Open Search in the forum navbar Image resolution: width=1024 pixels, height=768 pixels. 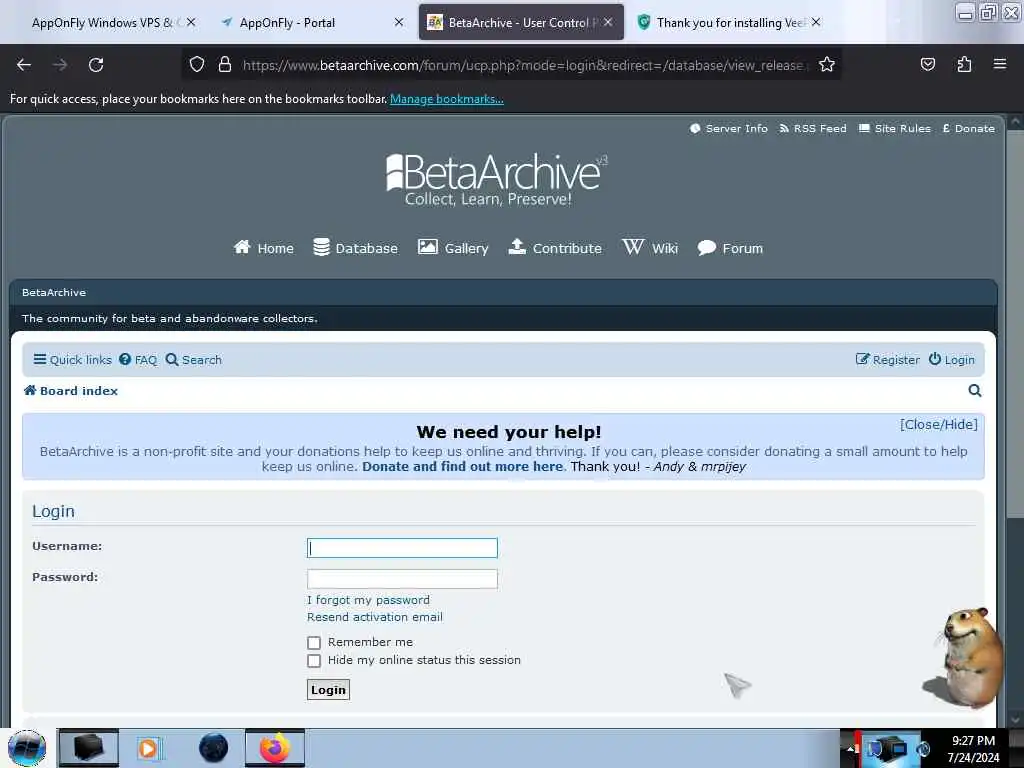pos(194,360)
